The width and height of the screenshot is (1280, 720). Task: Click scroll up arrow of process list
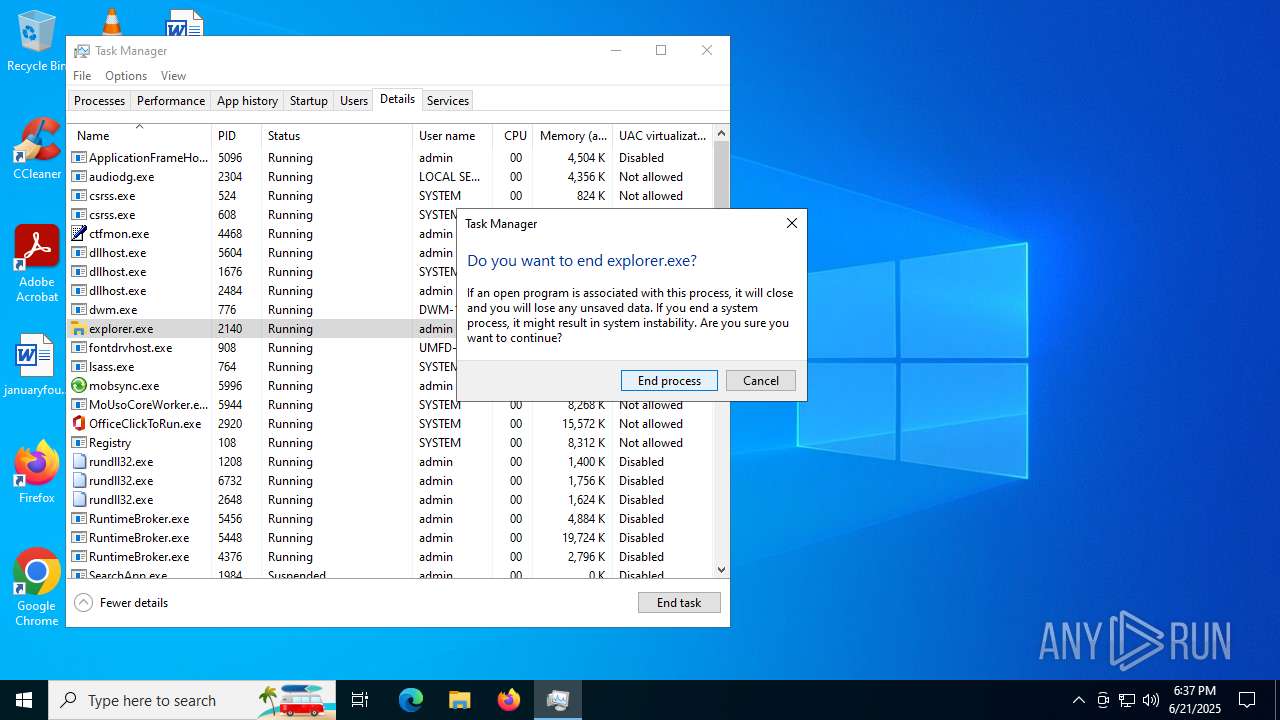coord(722,133)
